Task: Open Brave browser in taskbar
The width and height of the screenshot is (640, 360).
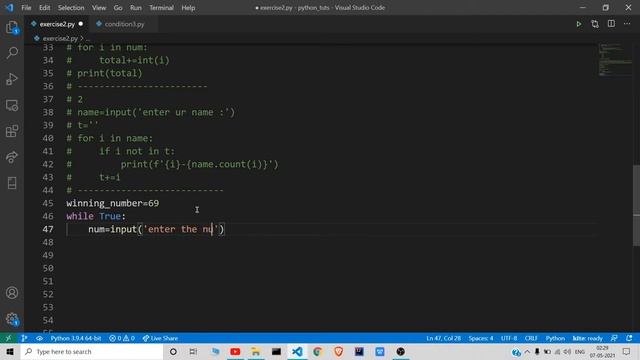Action: (338, 351)
